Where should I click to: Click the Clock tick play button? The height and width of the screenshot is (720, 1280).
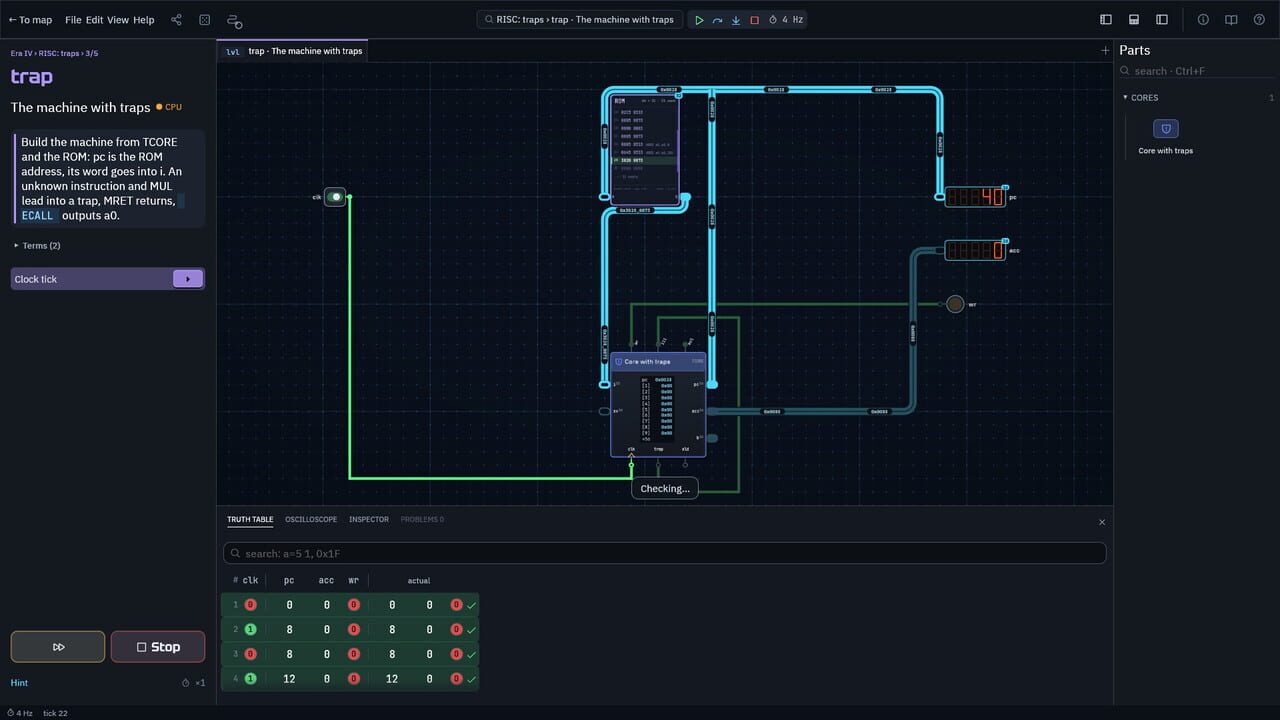tap(188, 279)
